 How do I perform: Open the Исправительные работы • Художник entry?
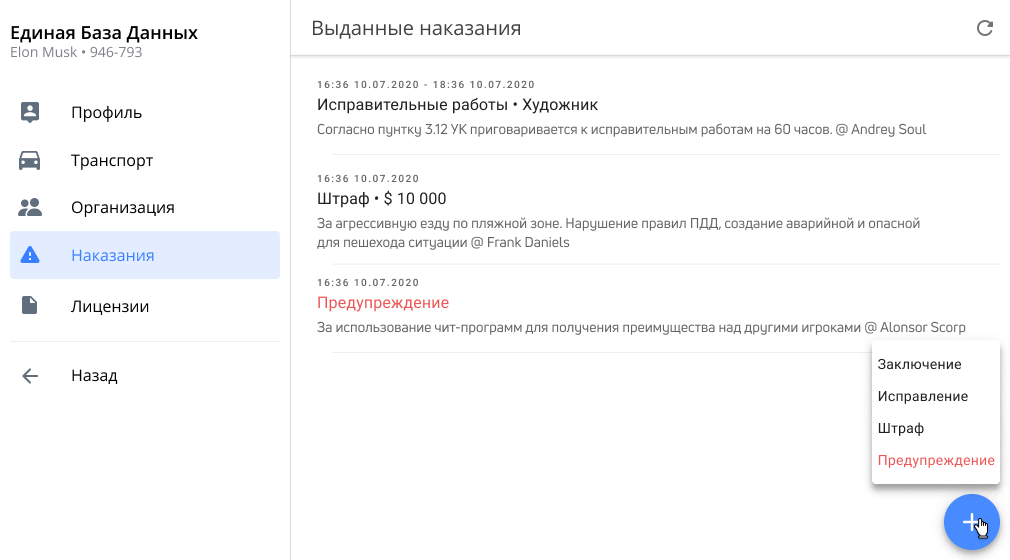pos(457,105)
